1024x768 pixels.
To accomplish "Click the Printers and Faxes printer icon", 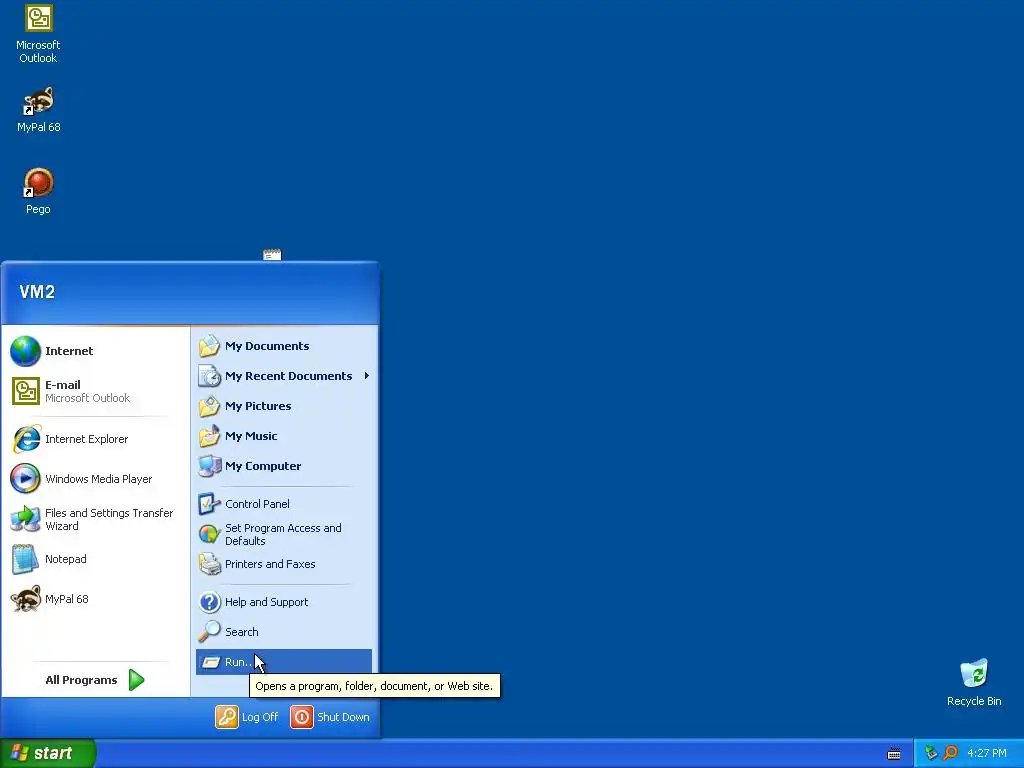I will (x=209, y=564).
